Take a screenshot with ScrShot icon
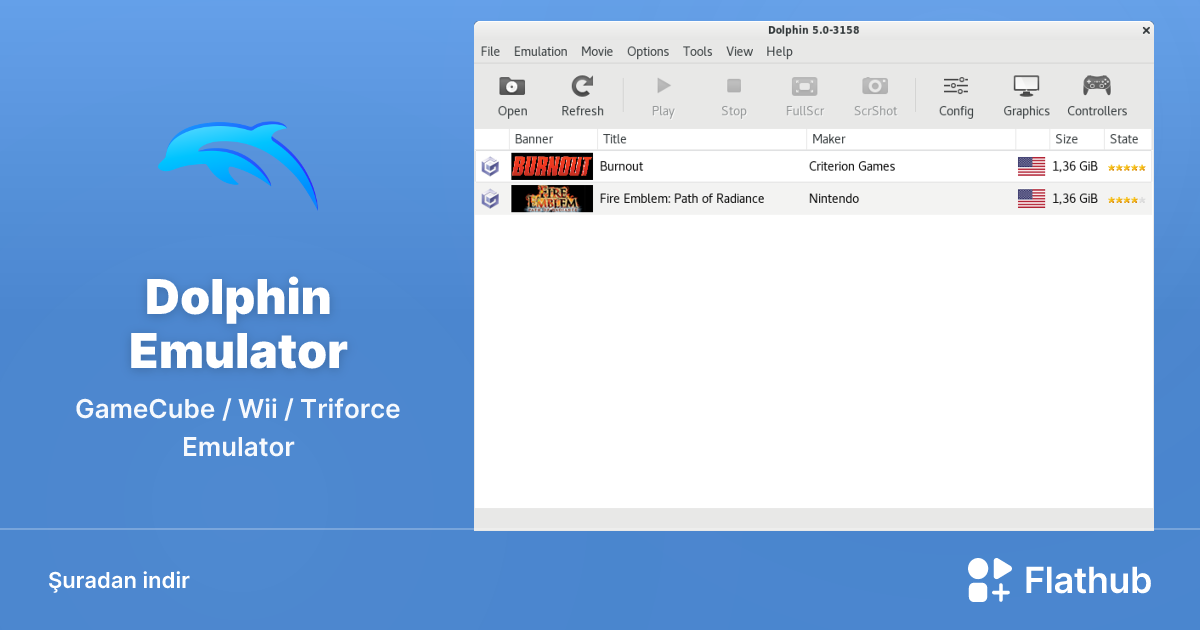Screen dimensions: 1200x630 [875, 87]
